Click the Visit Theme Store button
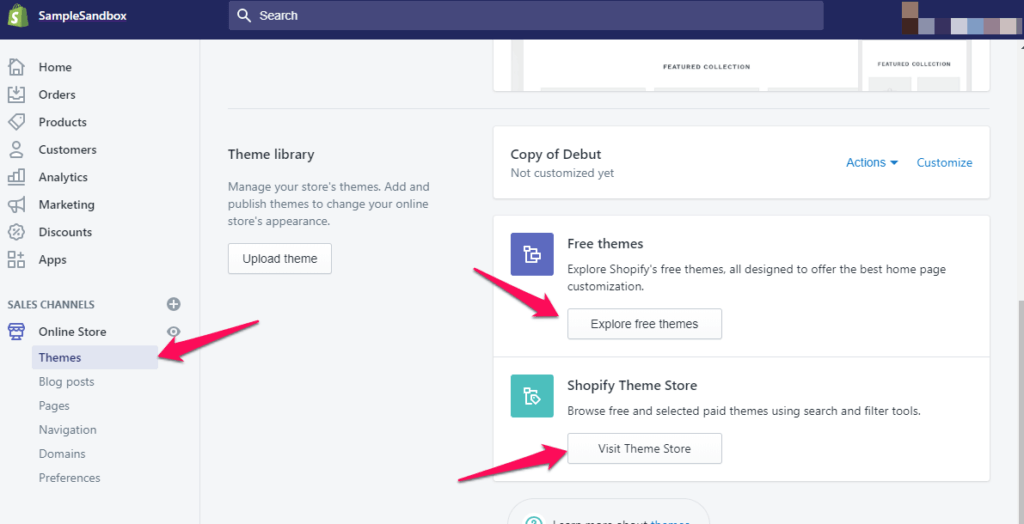The height and width of the screenshot is (524, 1024). point(644,449)
